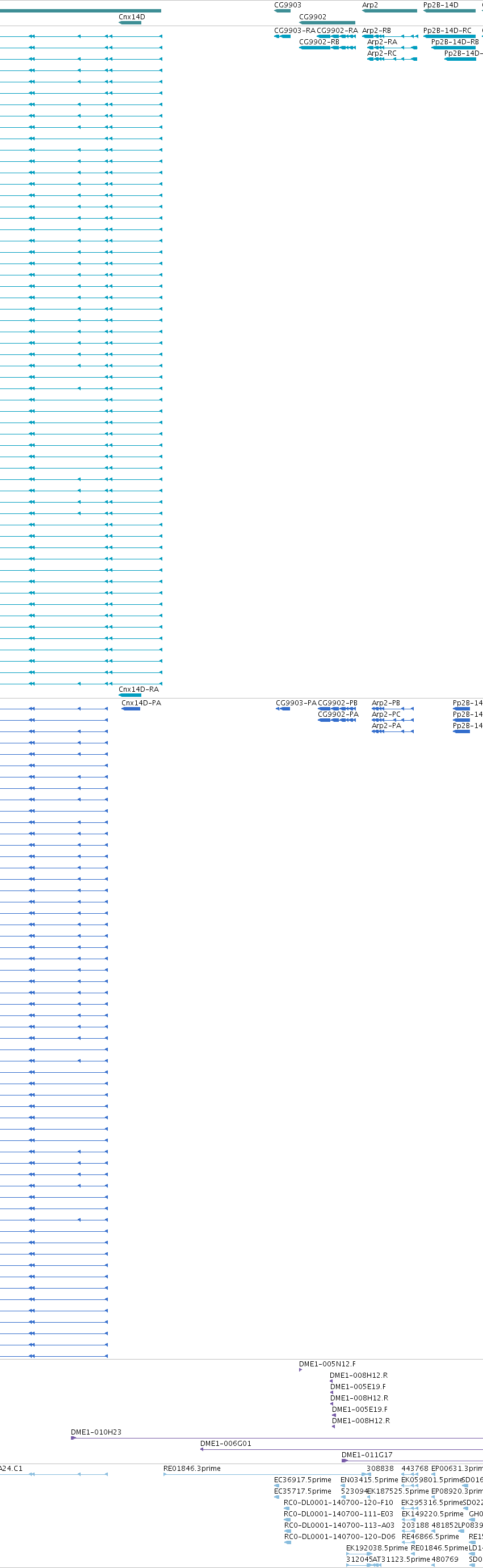Select RC0-DL0001-140700-120-D06 label

point(339,1537)
